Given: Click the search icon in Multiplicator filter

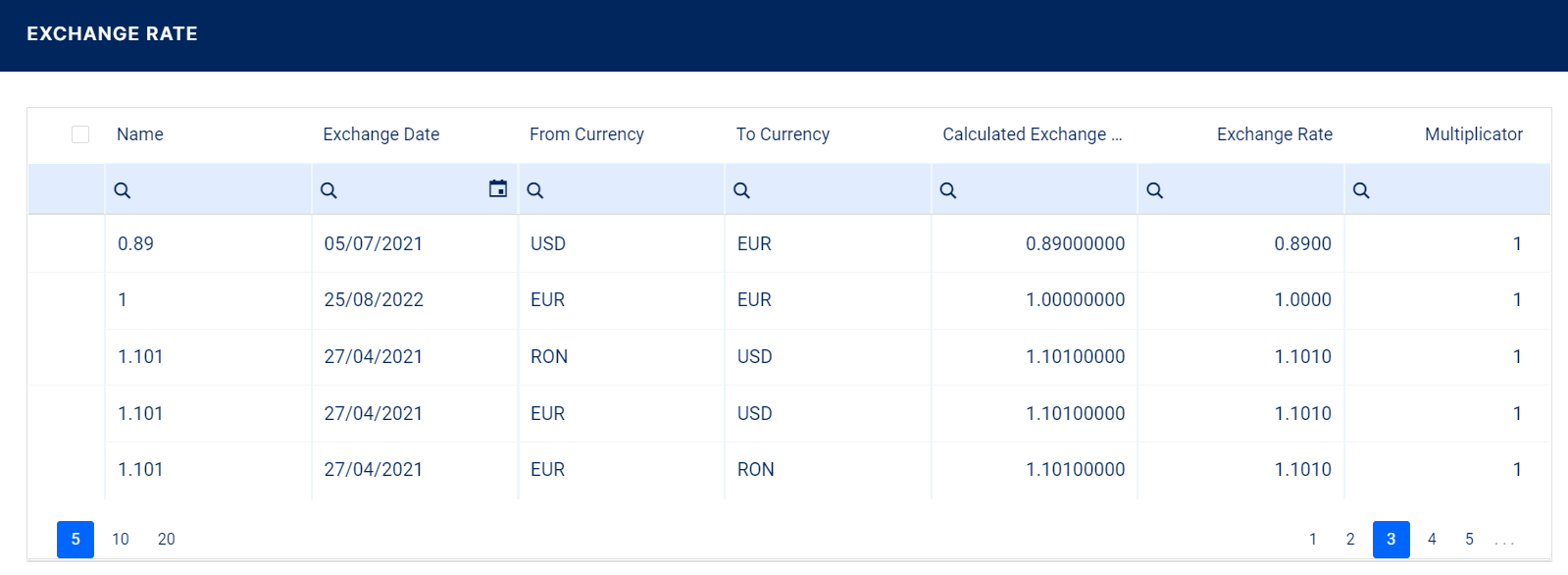Looking at the screenshot, I should tap(1362, 189).
